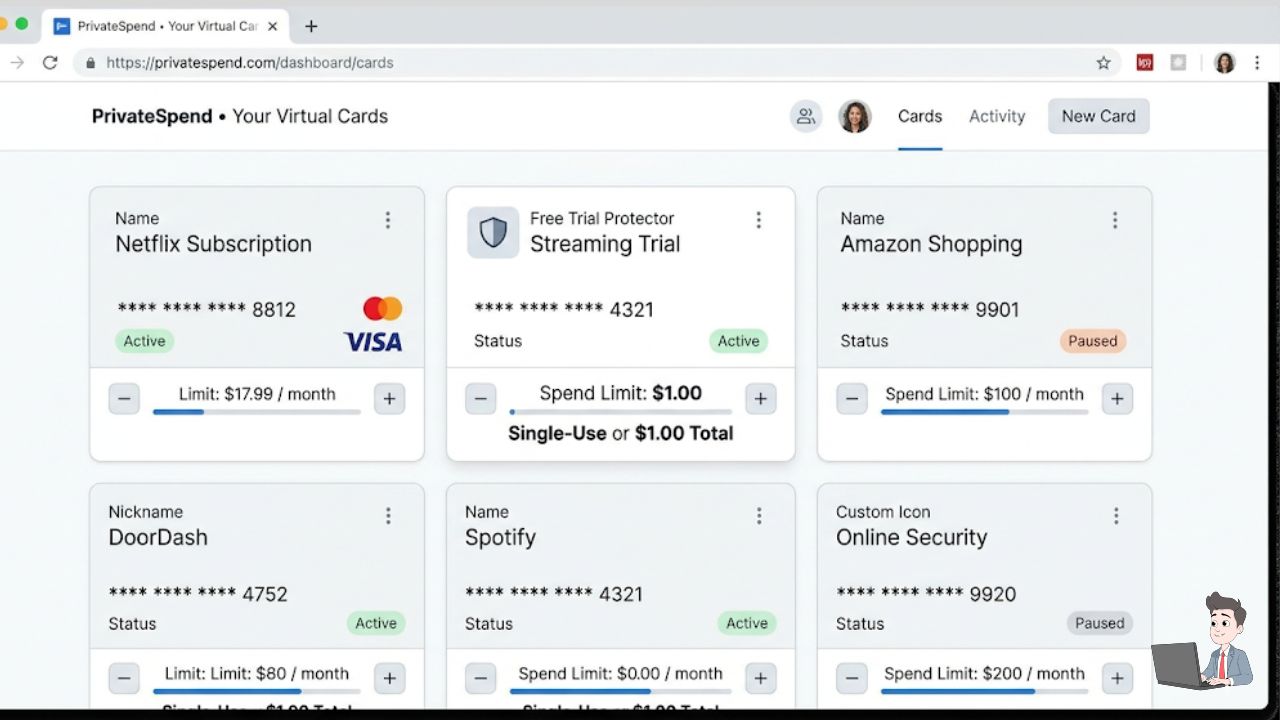Decrease the Online Security spend limit
Screen dimensions: 1280x720
[852, 678]
